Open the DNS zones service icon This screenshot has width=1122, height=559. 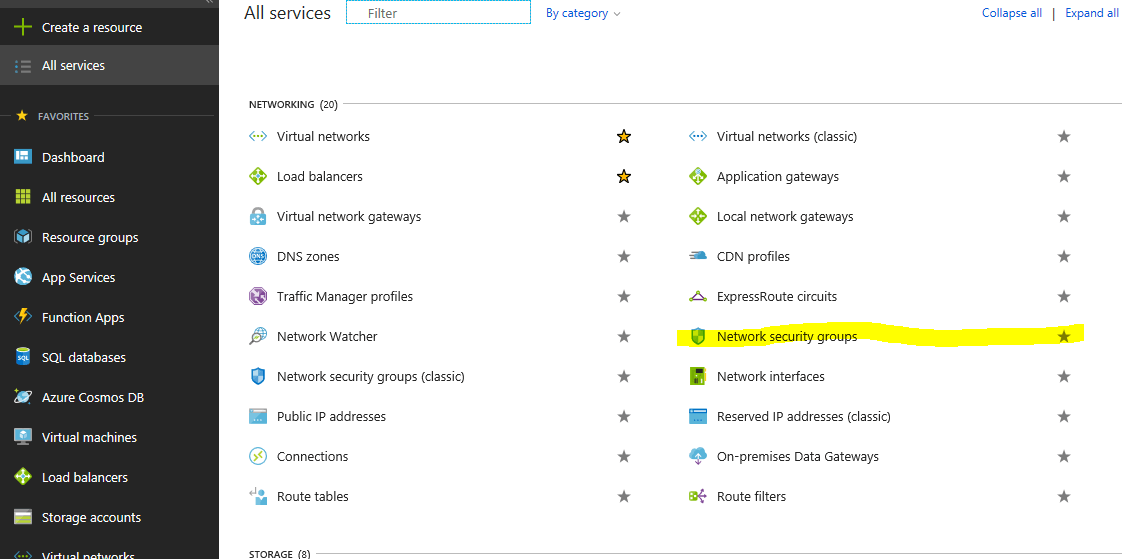[x=258, y=256]
